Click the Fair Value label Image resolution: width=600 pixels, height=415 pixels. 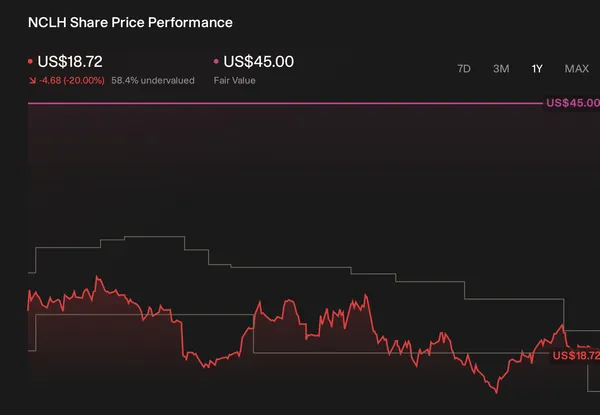click(235, 81)
